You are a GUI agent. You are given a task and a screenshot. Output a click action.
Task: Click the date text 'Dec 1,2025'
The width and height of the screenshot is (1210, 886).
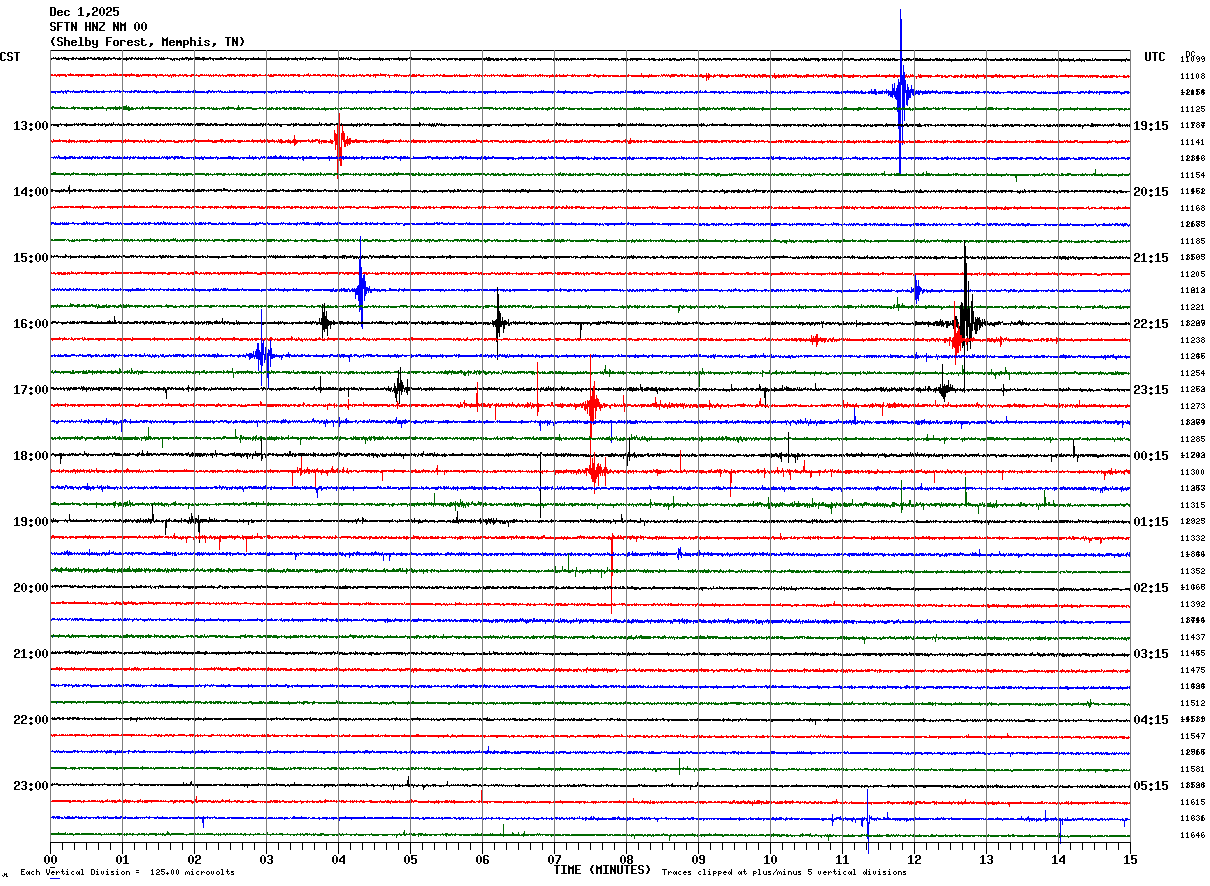tap(84, 12)
